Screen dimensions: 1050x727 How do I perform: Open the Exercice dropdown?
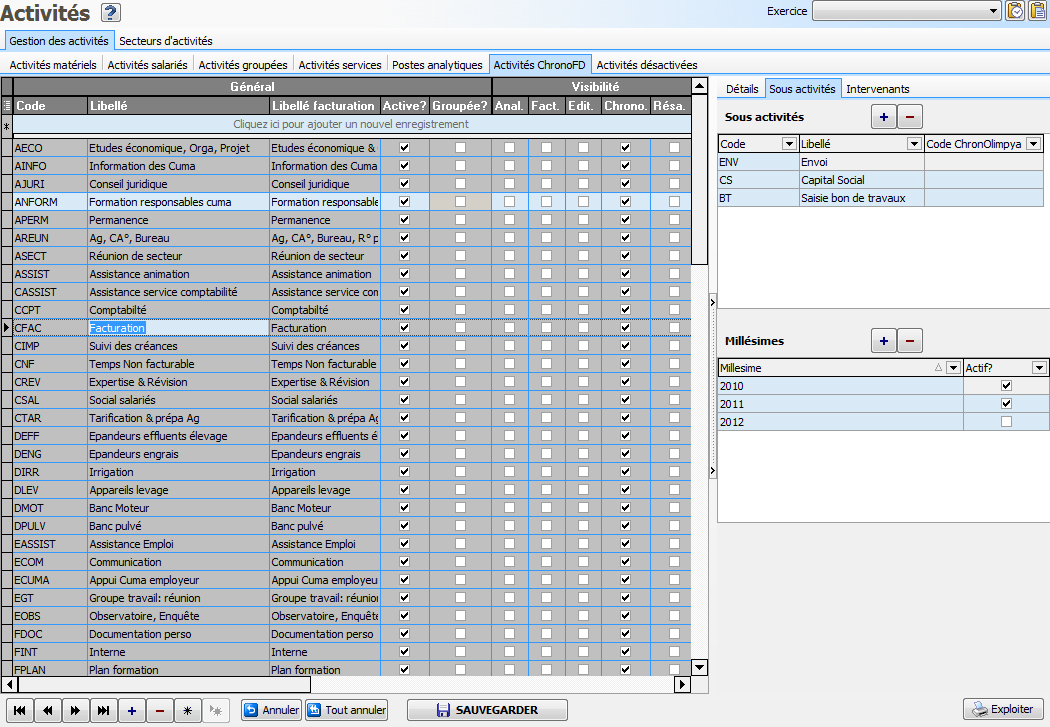tap(994, 11)
